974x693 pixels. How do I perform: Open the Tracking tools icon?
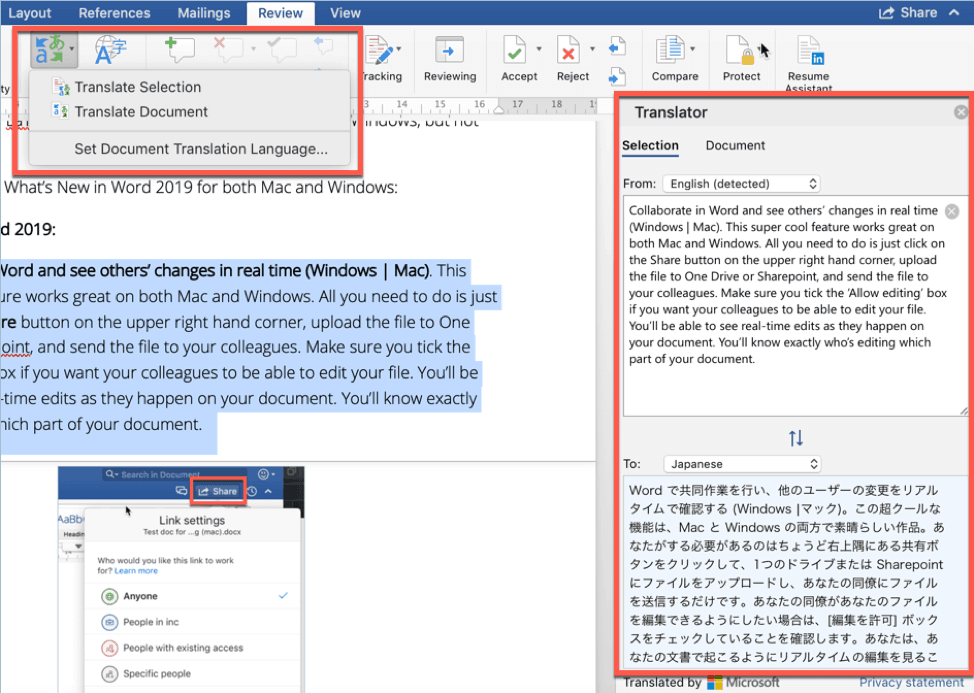click(x=379, y=50)
